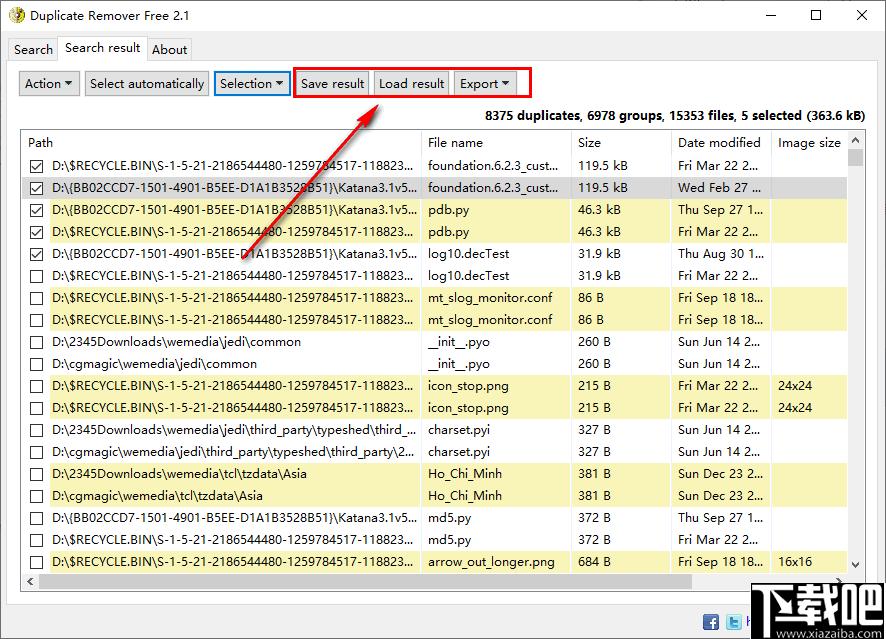886x639 pixels.
Task: Switch to the Search result tab
Action: coord(102,48)
